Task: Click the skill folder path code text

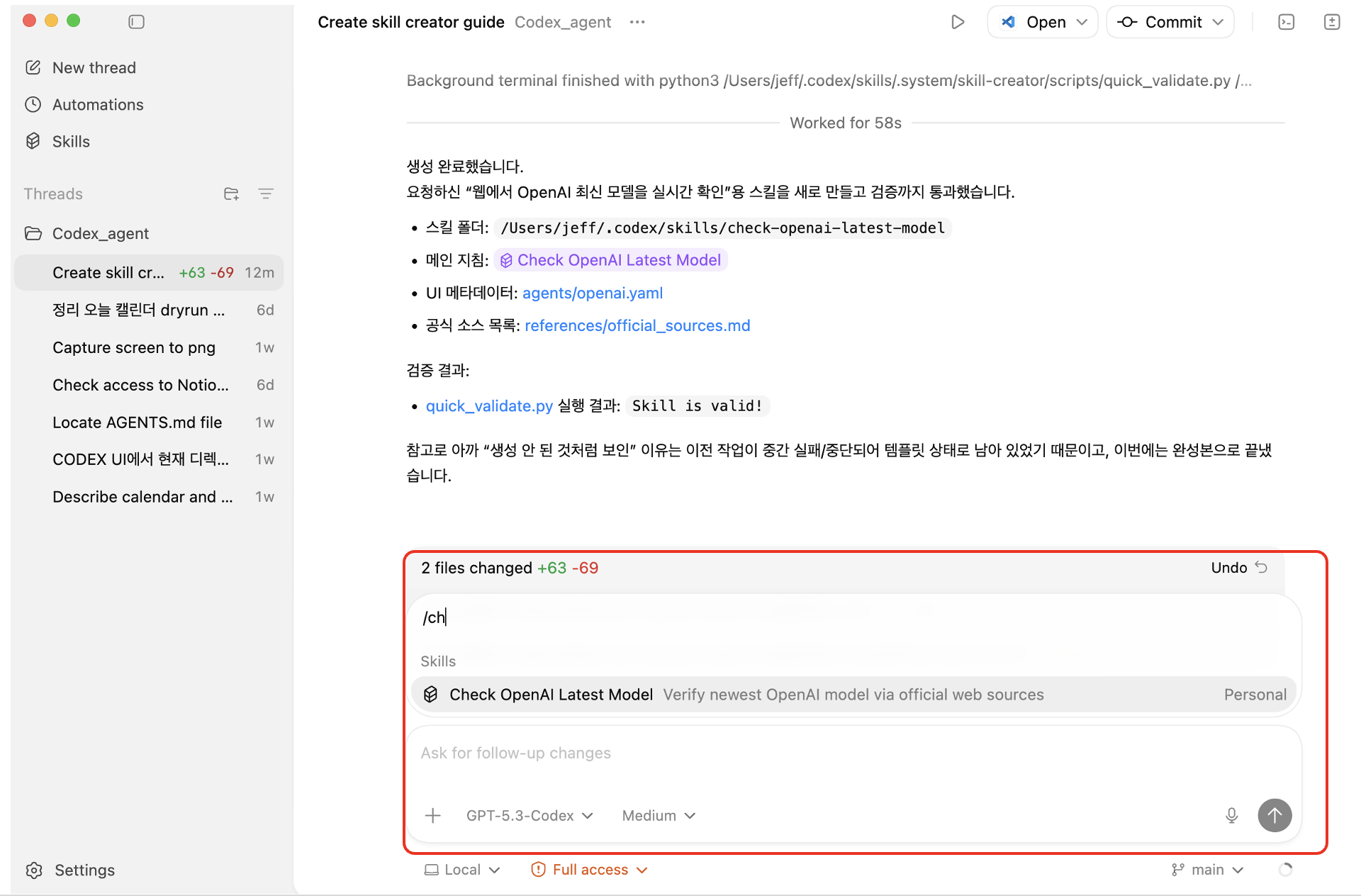Action: [x=722, y=228]
